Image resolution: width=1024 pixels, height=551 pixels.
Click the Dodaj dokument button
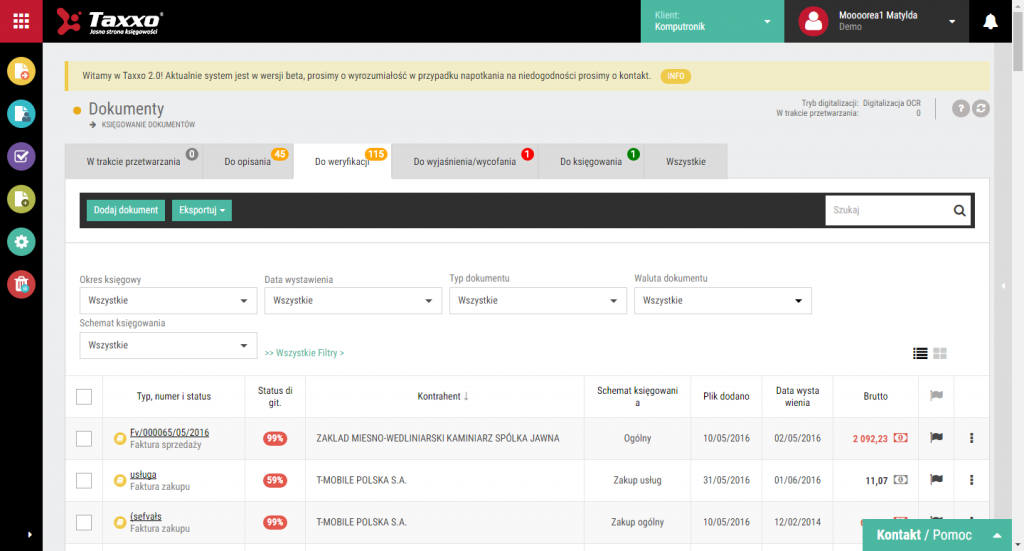(x=125, y=210)
